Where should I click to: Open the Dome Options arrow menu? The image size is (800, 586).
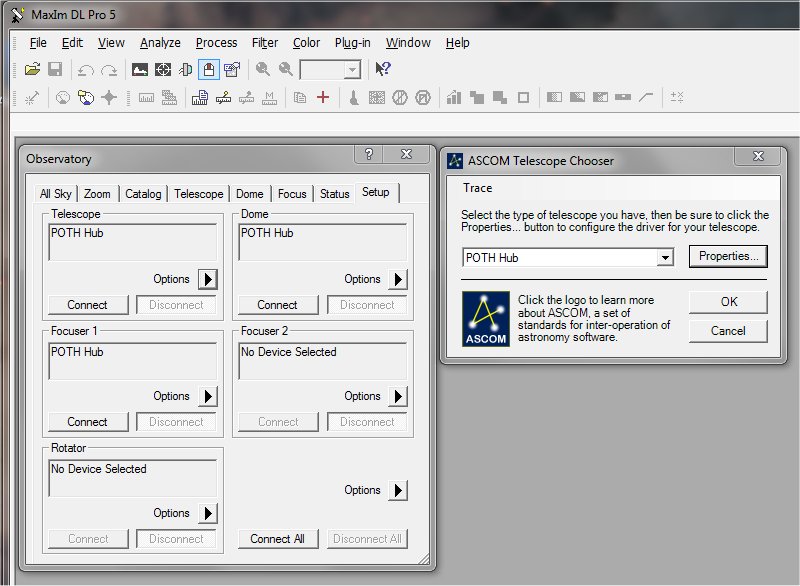(398, 279)
